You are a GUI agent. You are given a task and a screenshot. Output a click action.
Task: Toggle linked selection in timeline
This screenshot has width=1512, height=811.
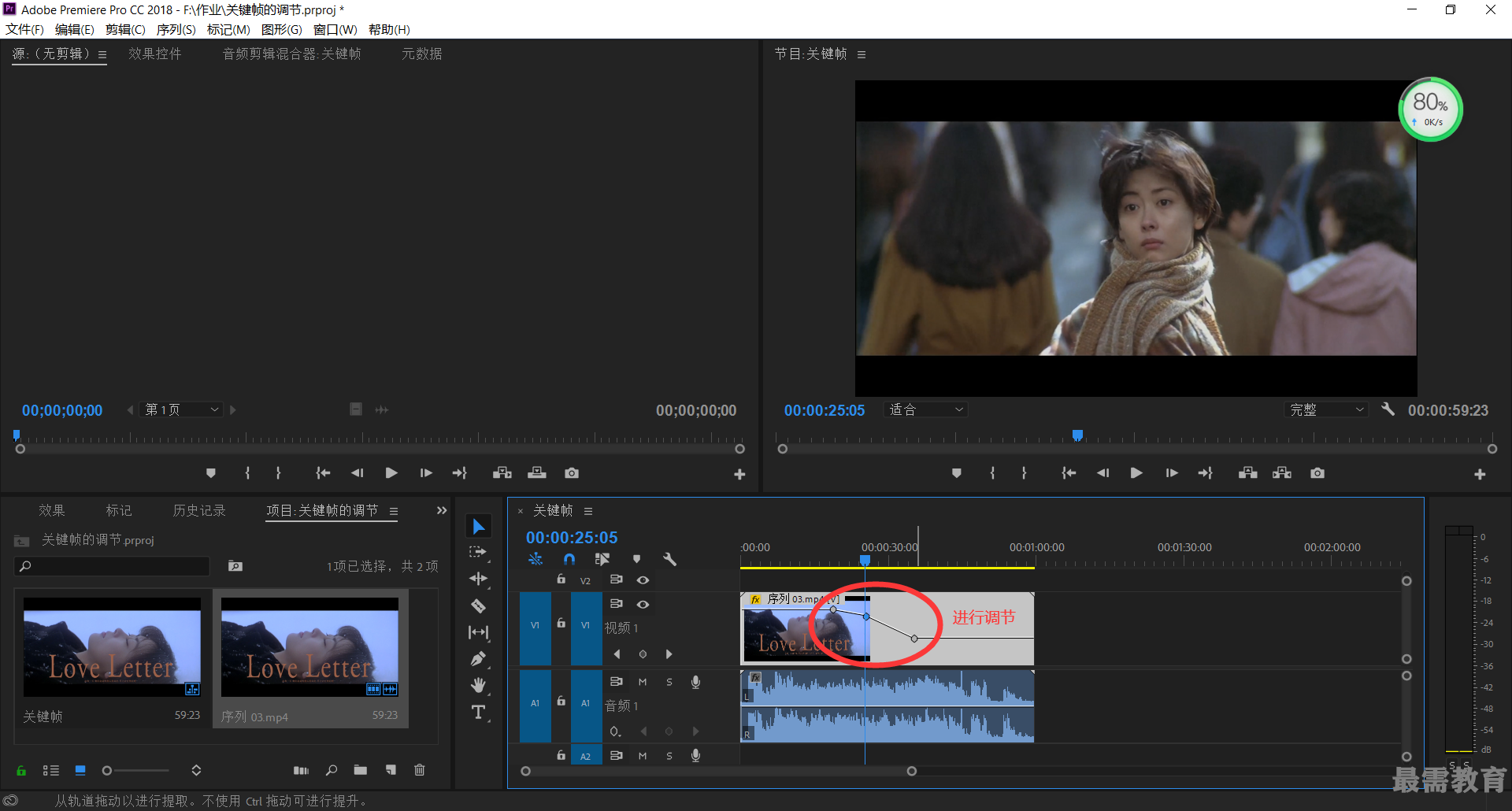(602, 559)
